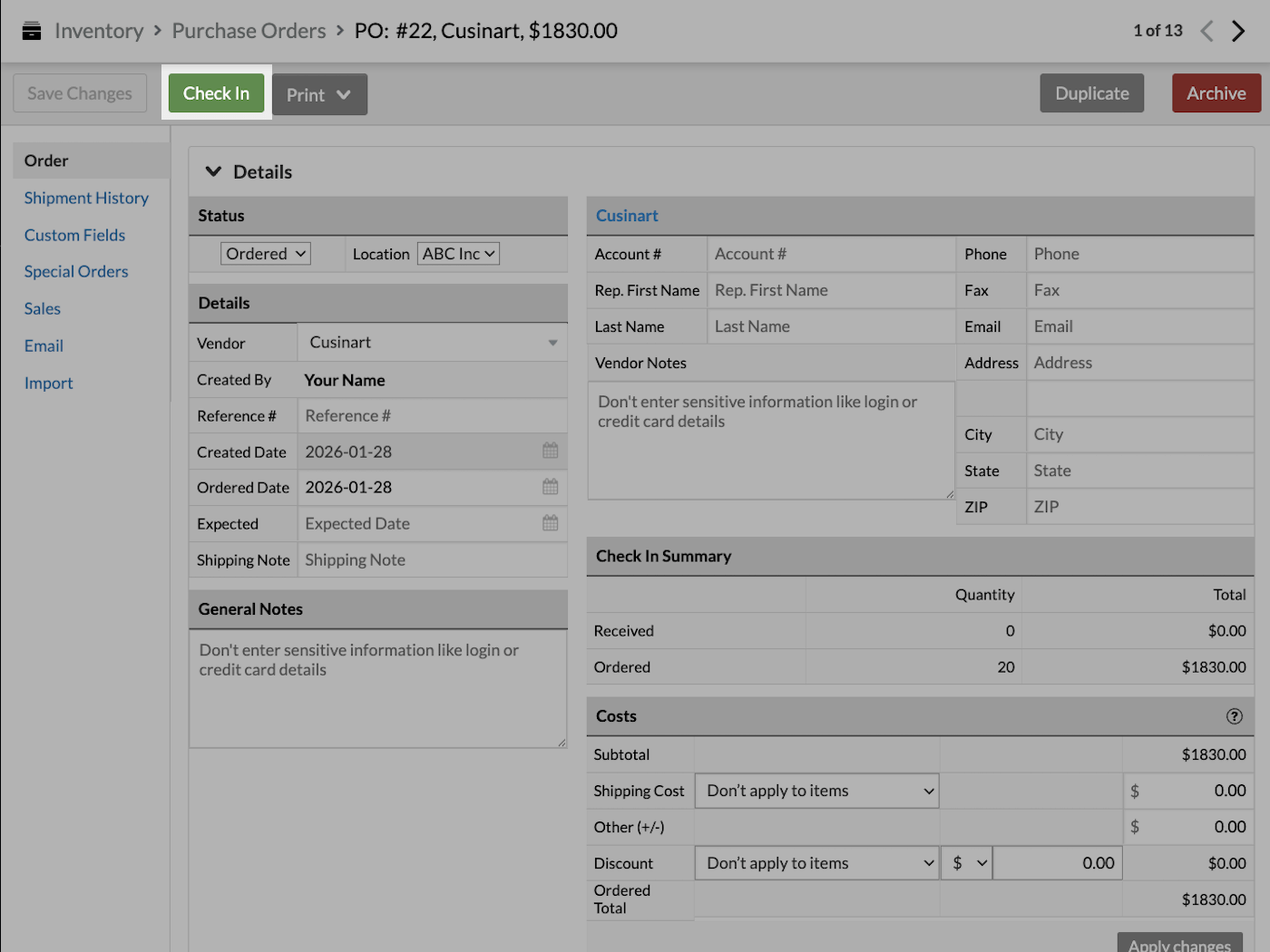Go to the previous purchase order arrow
1270x952 pixels.
1206,30
